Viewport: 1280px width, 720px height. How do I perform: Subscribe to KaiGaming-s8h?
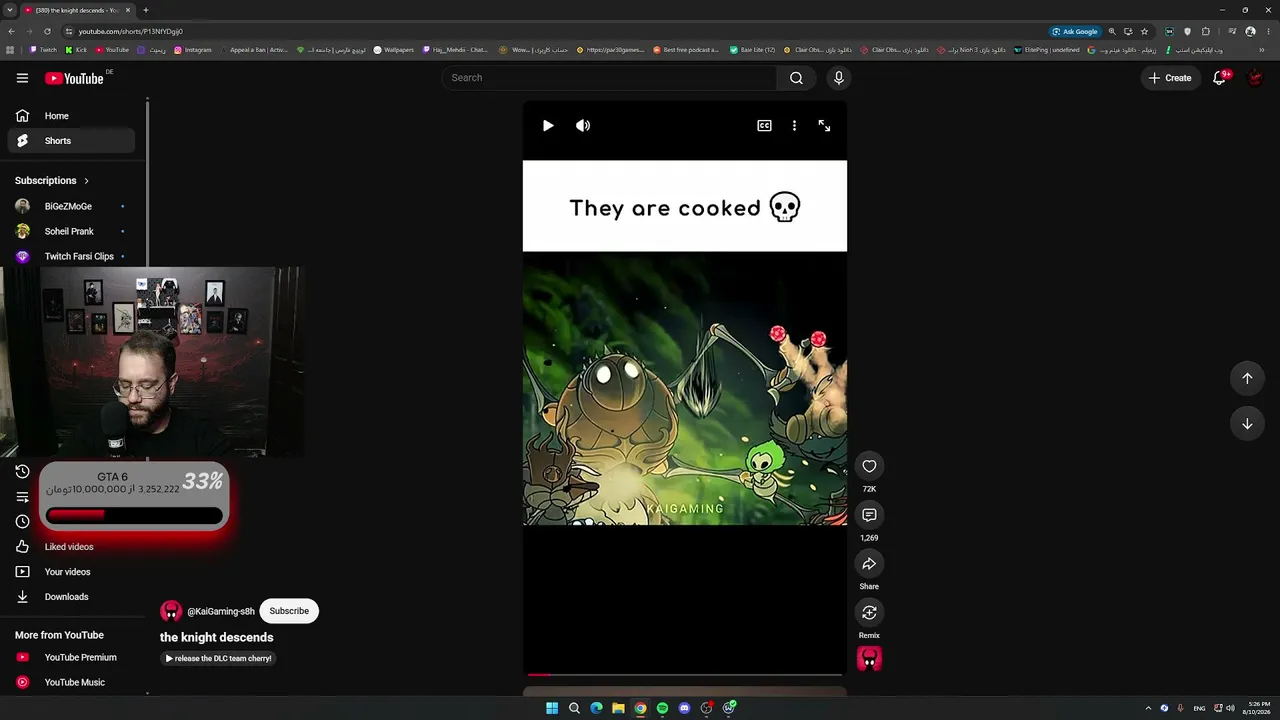pyautogui.click(x=289, y=611)
